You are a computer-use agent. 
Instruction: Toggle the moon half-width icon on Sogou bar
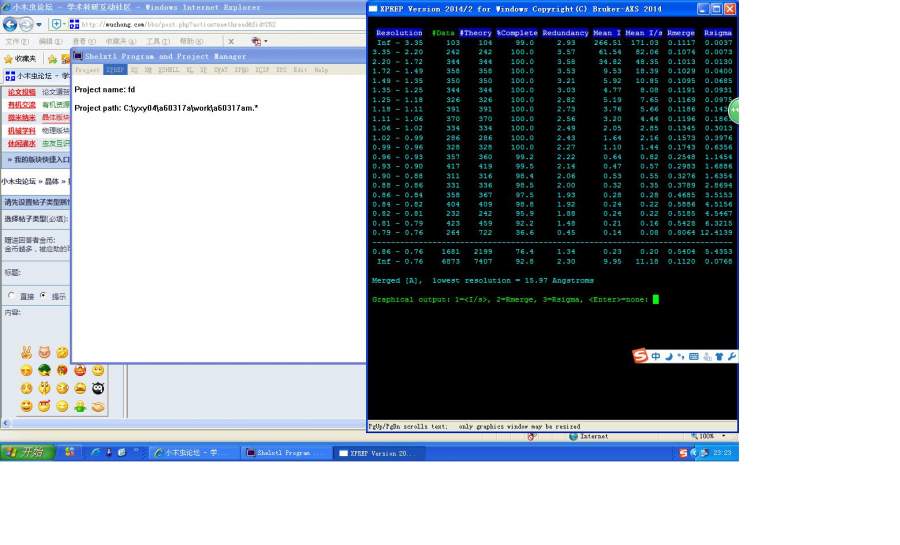(x=669, y=356)
